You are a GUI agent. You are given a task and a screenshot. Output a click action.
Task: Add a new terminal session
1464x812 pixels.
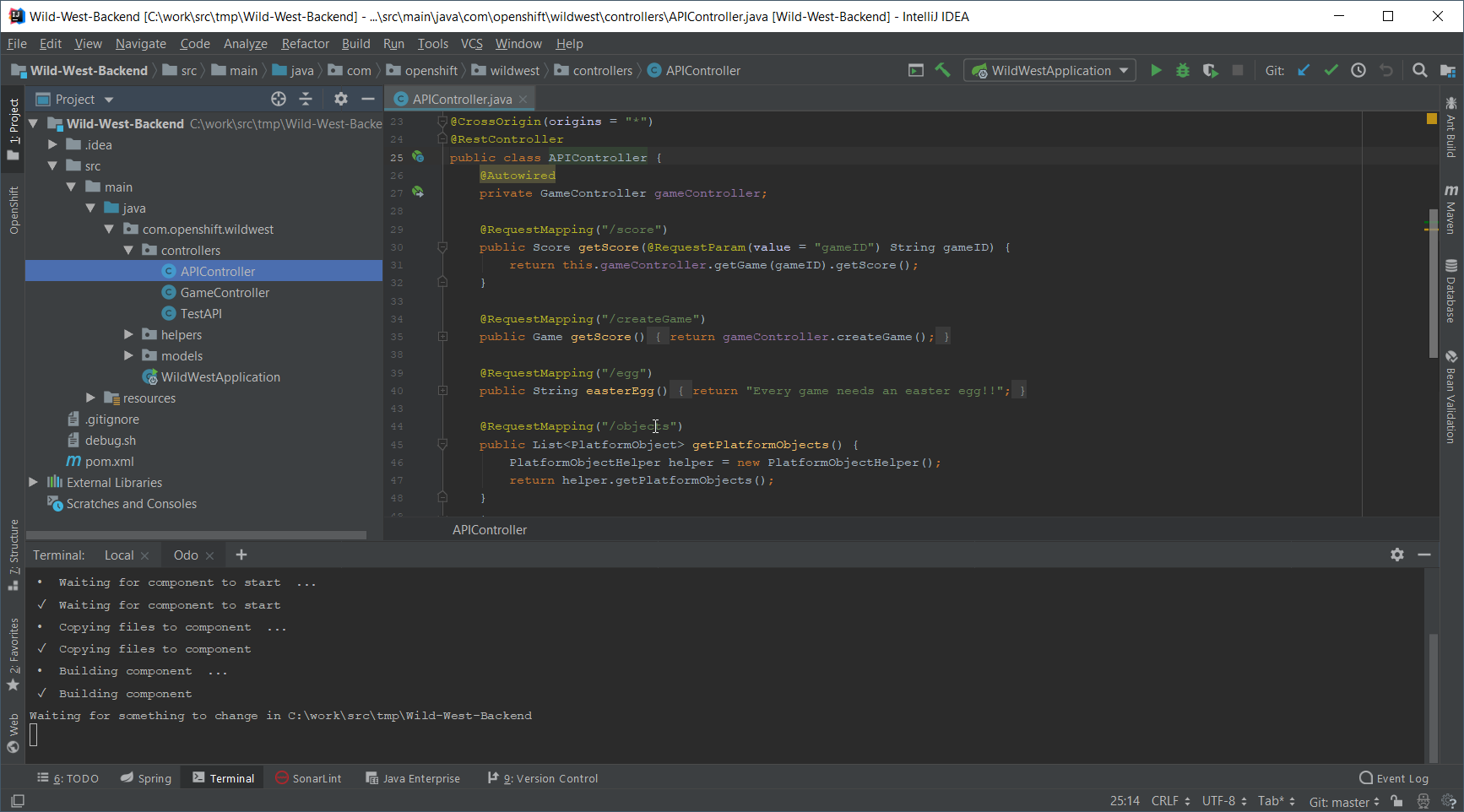click(x=241, y=555)
